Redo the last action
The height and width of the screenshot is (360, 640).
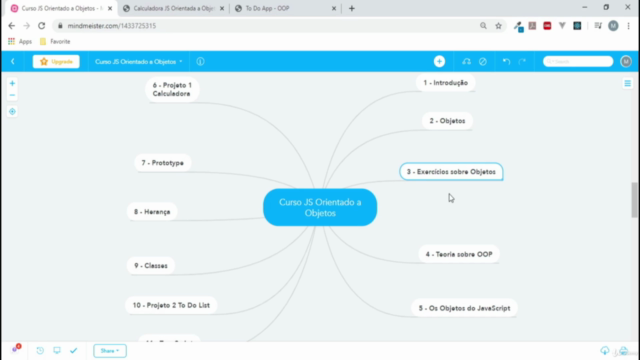522,62
